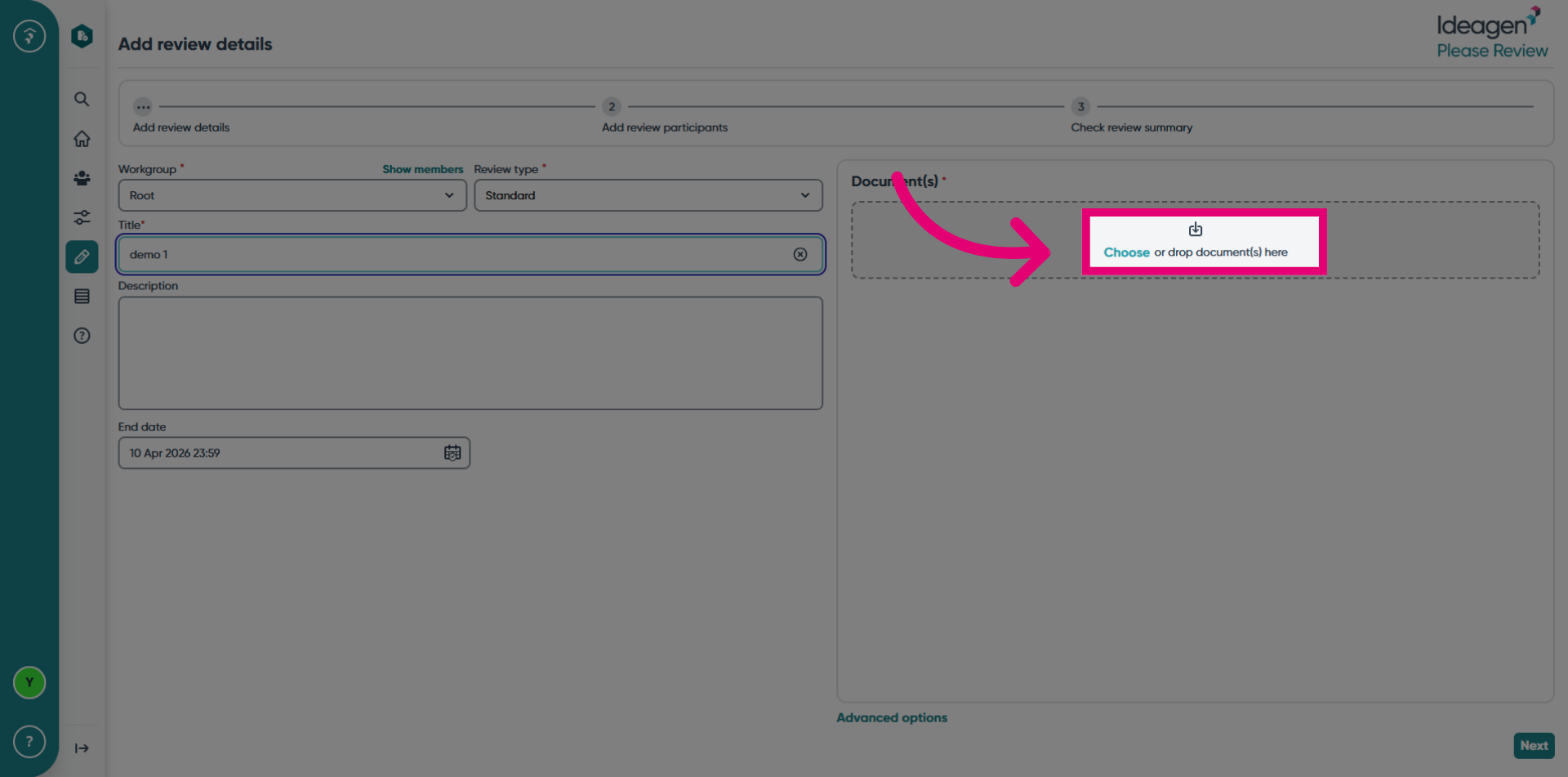1568x777 pixels.
Task: Open the Review type Standard dropdown
Action: tap(648, 195)
